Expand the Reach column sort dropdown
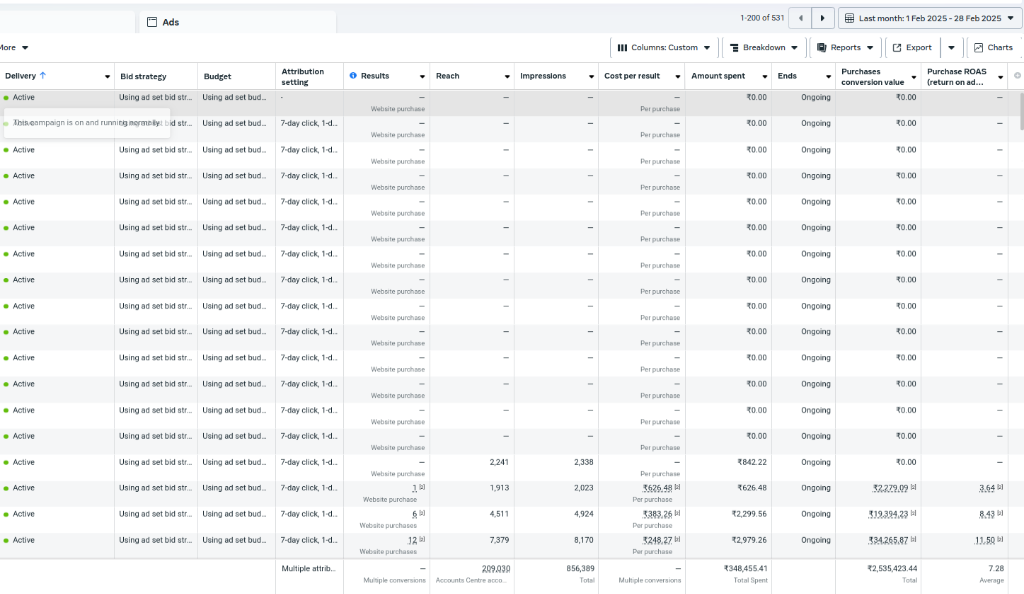This screenshot has height=594, width=1024. pyautogui.click(x=507, y=75)
